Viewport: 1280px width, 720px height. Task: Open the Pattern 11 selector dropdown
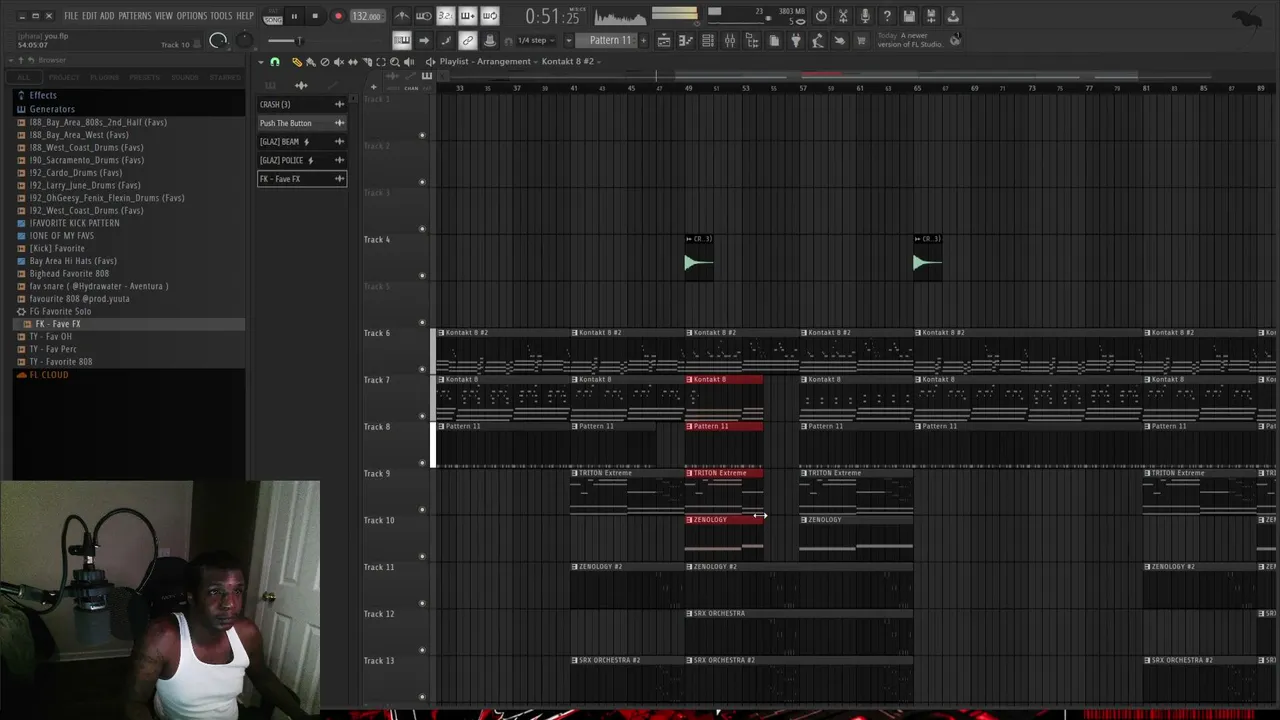coord(610,40)
